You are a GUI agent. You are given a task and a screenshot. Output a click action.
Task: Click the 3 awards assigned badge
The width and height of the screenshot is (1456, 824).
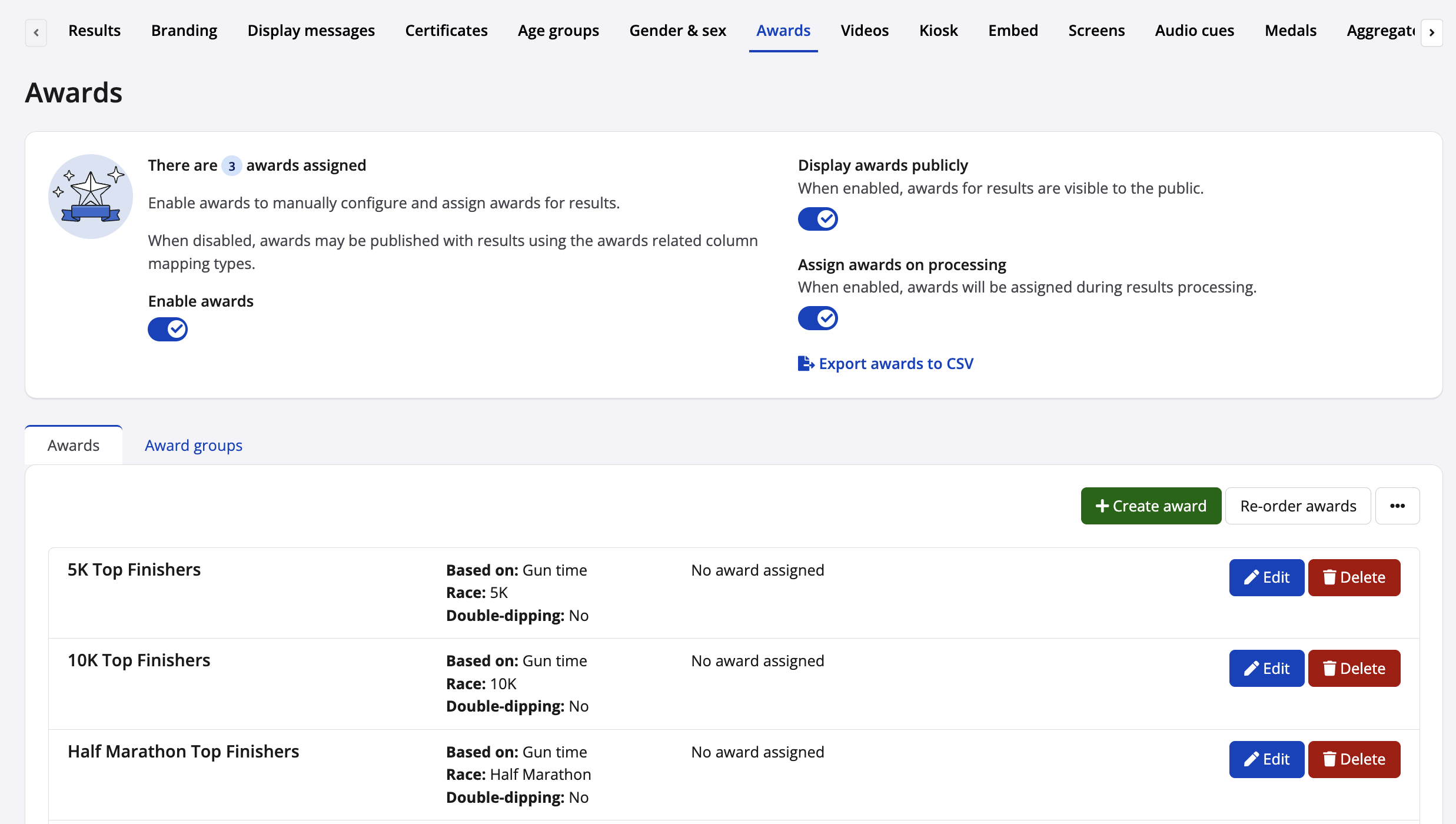tap(232, 167)
